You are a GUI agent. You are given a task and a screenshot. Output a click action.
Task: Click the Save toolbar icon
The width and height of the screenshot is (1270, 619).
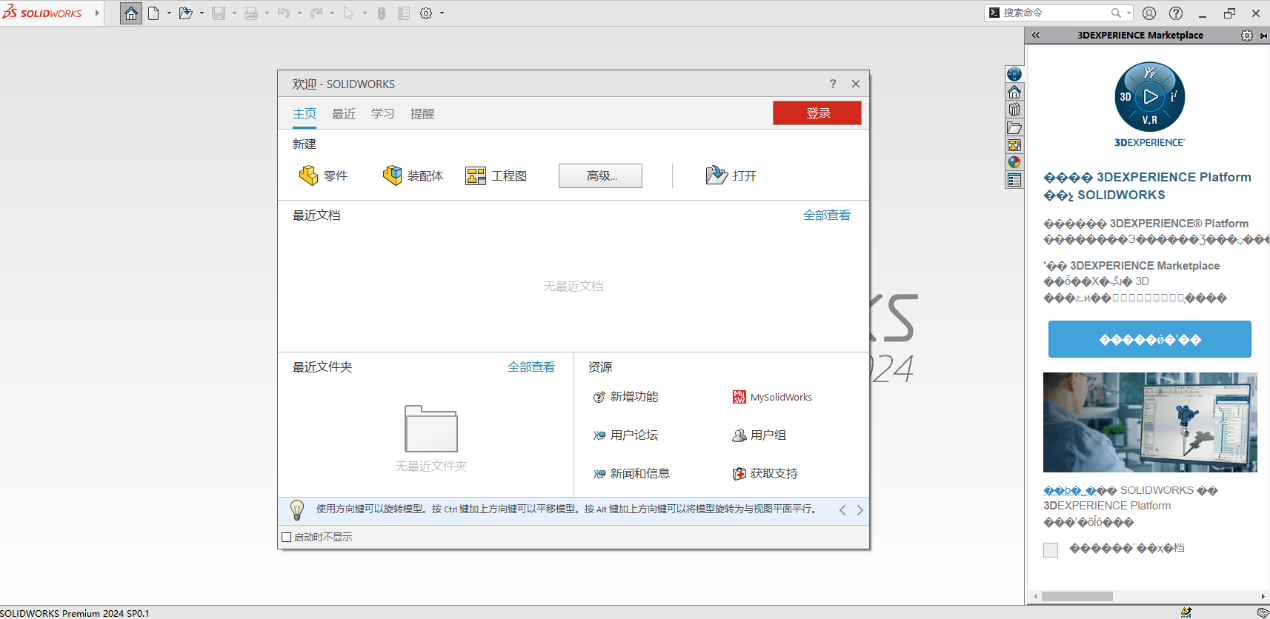click(x=218, y=13)
